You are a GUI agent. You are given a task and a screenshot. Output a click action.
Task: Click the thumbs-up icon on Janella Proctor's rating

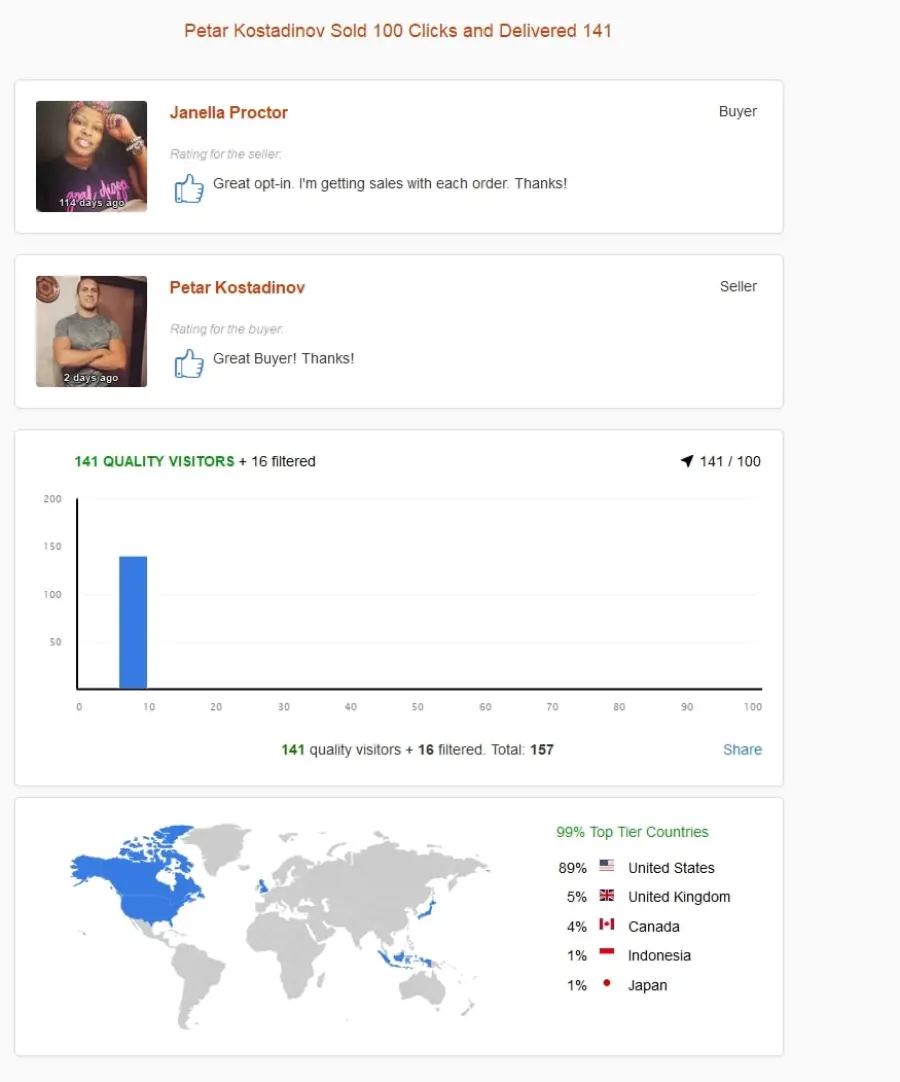coord(188,188)
